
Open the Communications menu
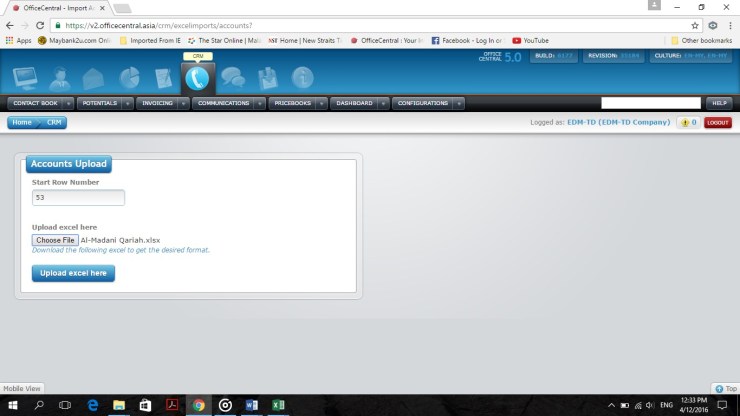point(223,103)
